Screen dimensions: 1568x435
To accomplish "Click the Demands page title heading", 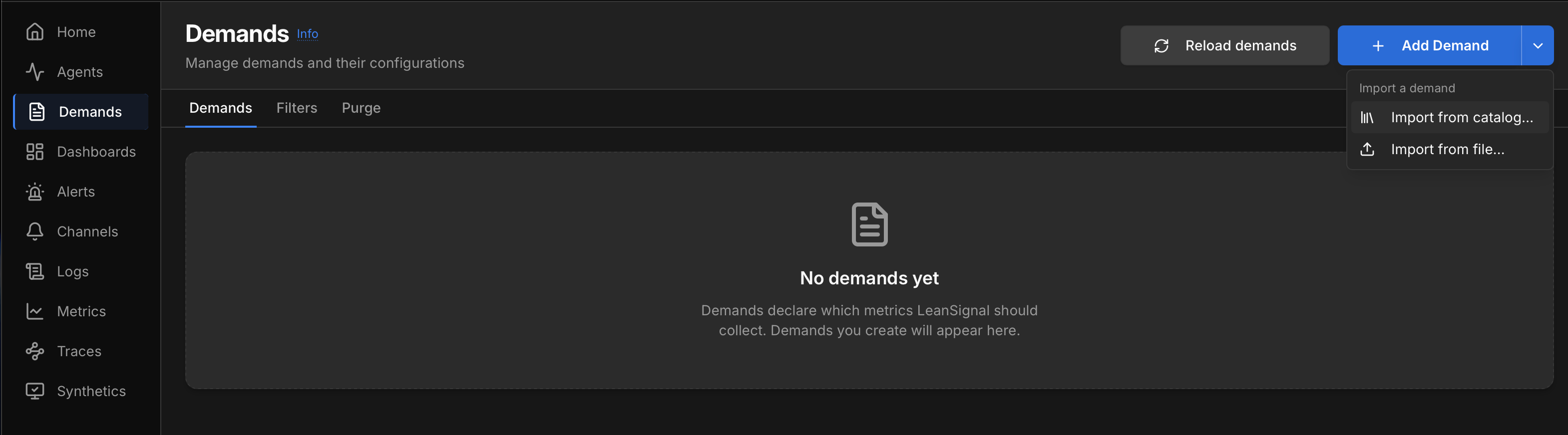I will pos(237,33).
